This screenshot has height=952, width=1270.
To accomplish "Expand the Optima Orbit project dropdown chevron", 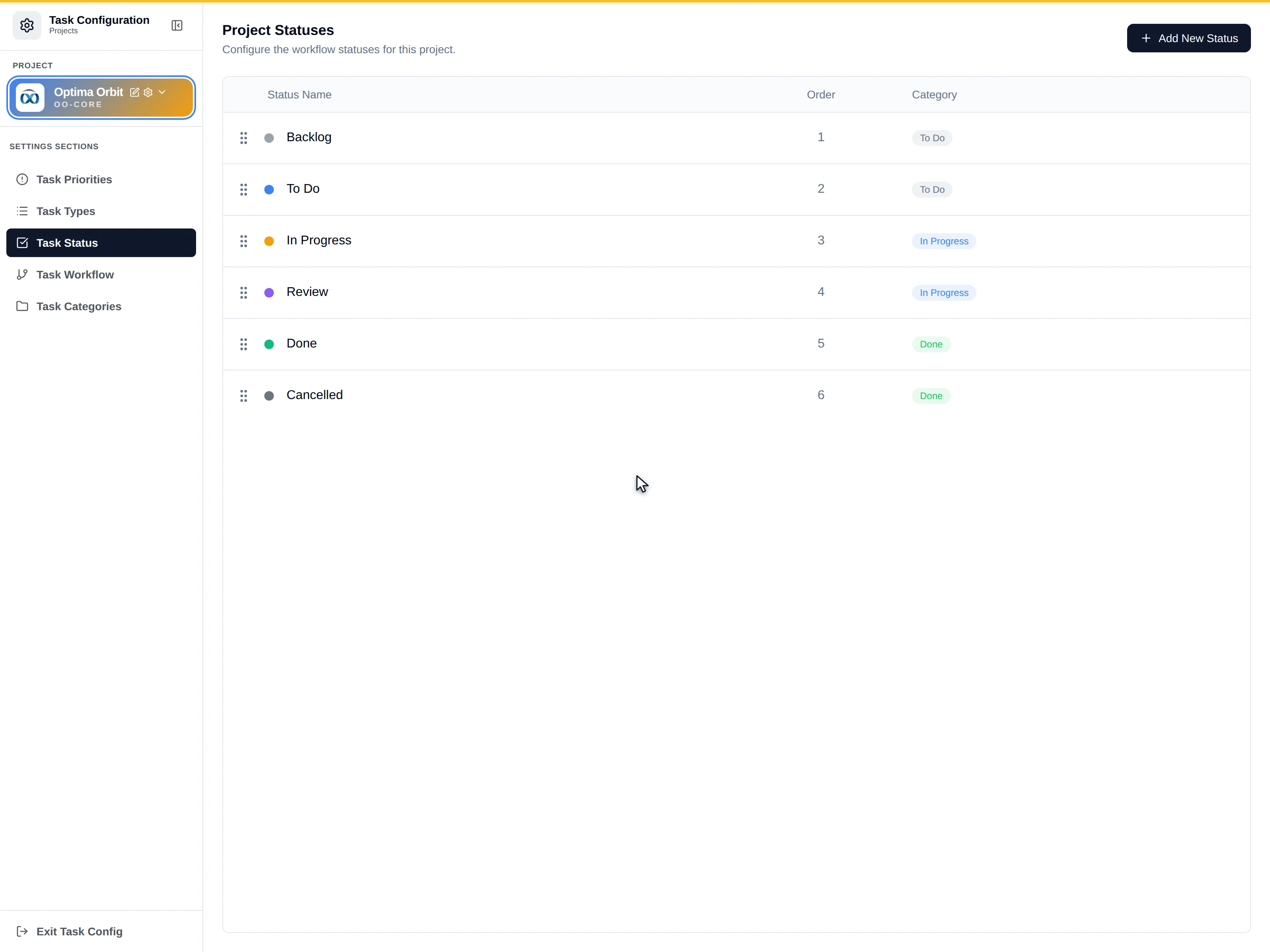I will pos(162,92).
